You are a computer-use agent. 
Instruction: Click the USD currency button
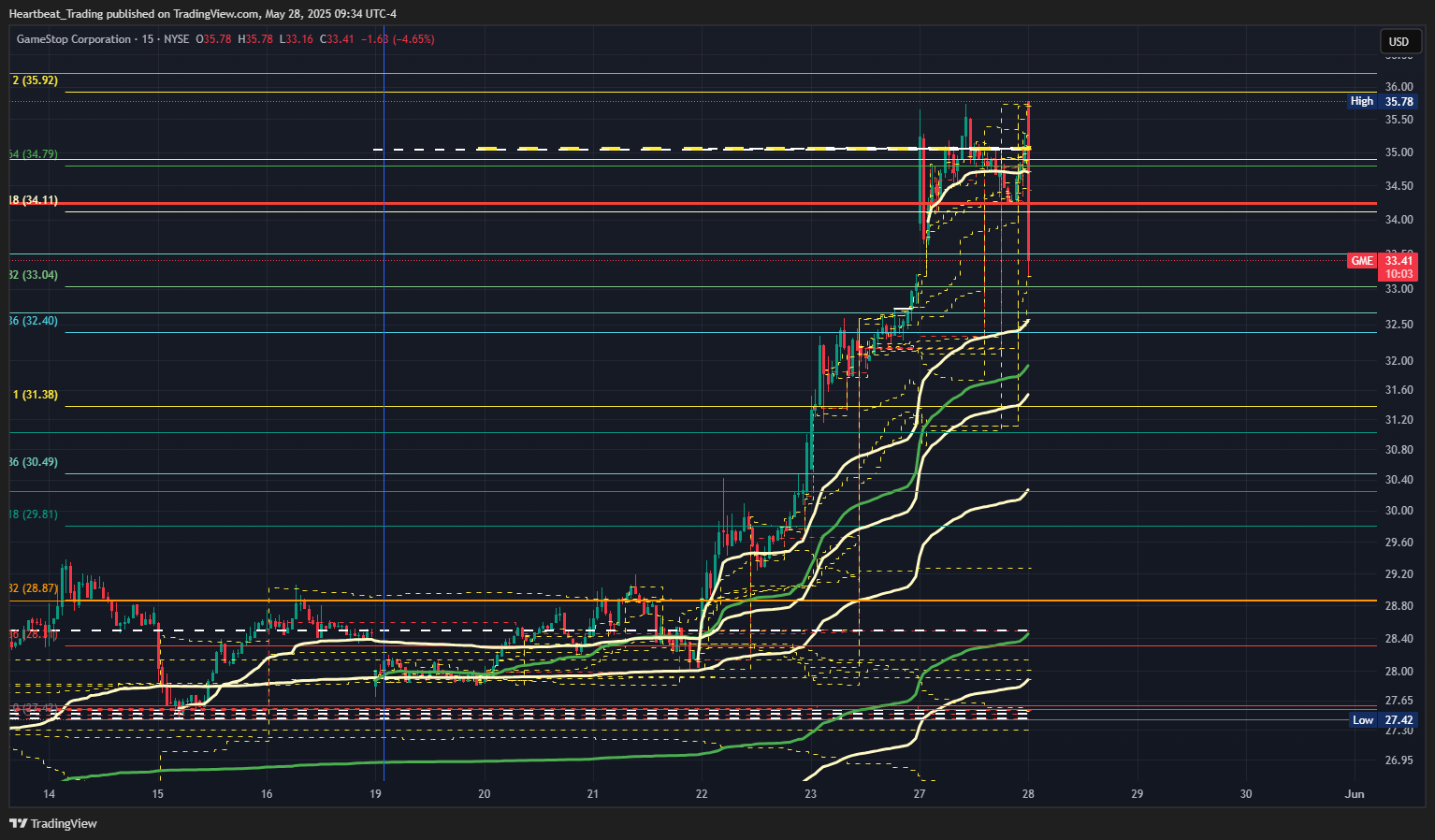1399,41
